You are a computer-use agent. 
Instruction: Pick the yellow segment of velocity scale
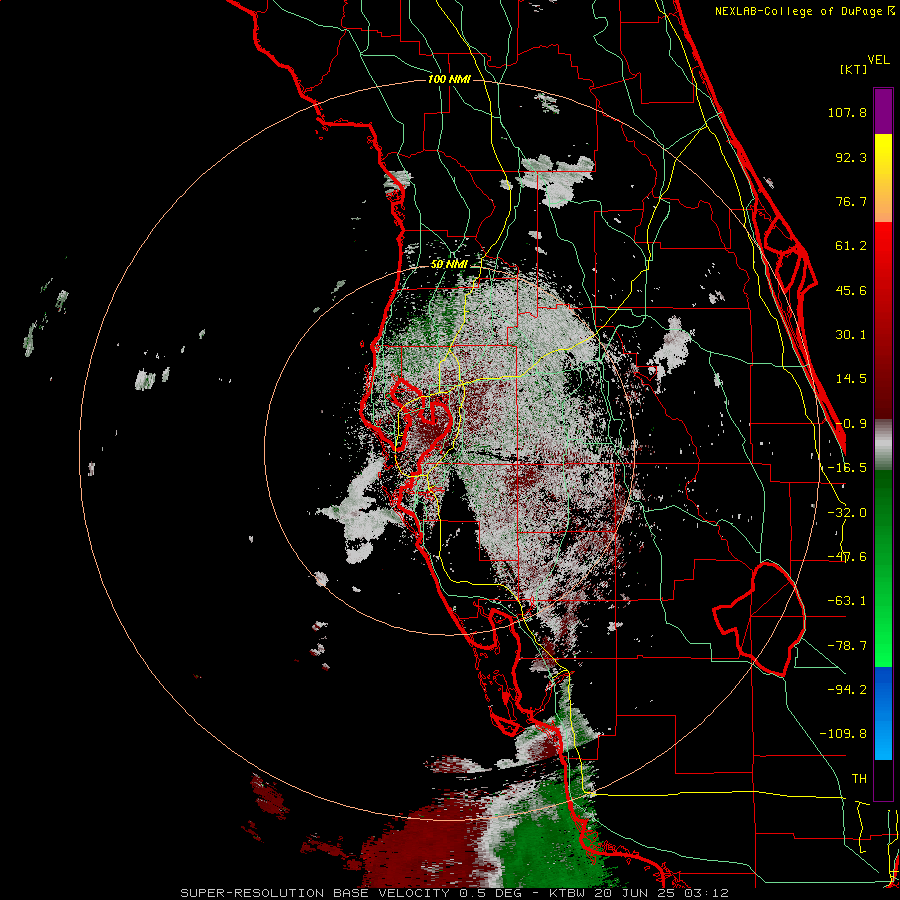pyautogui.click(x=883, y=178)
